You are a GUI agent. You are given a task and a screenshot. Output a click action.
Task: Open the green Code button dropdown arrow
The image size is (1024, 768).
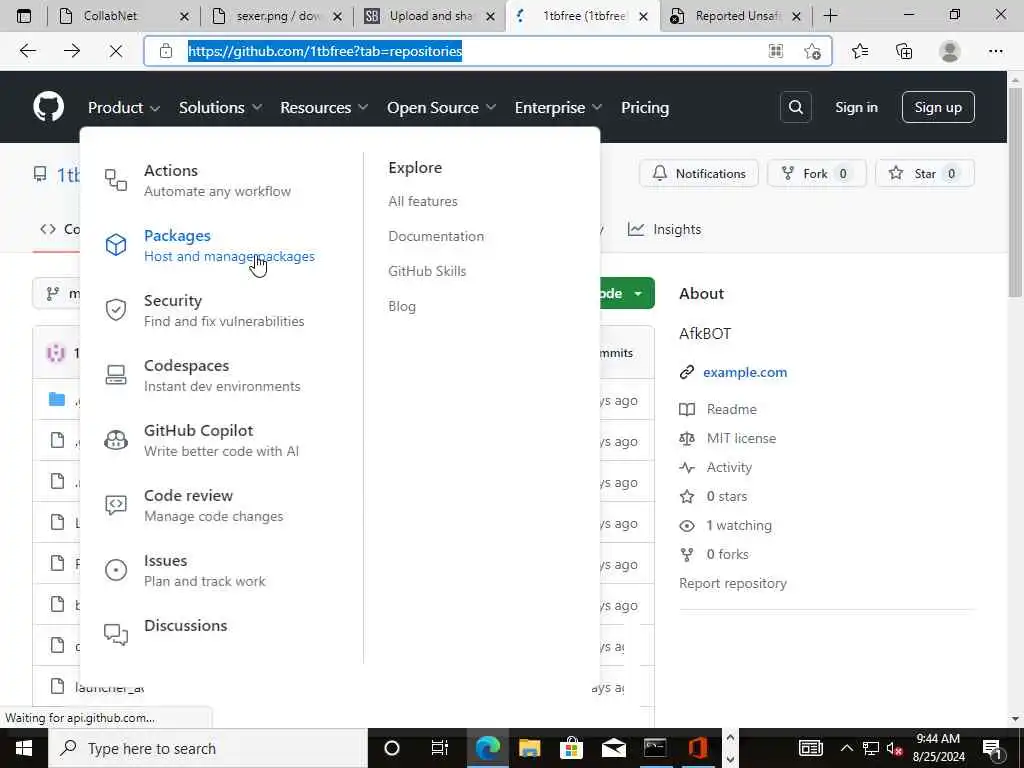[638, 294]
